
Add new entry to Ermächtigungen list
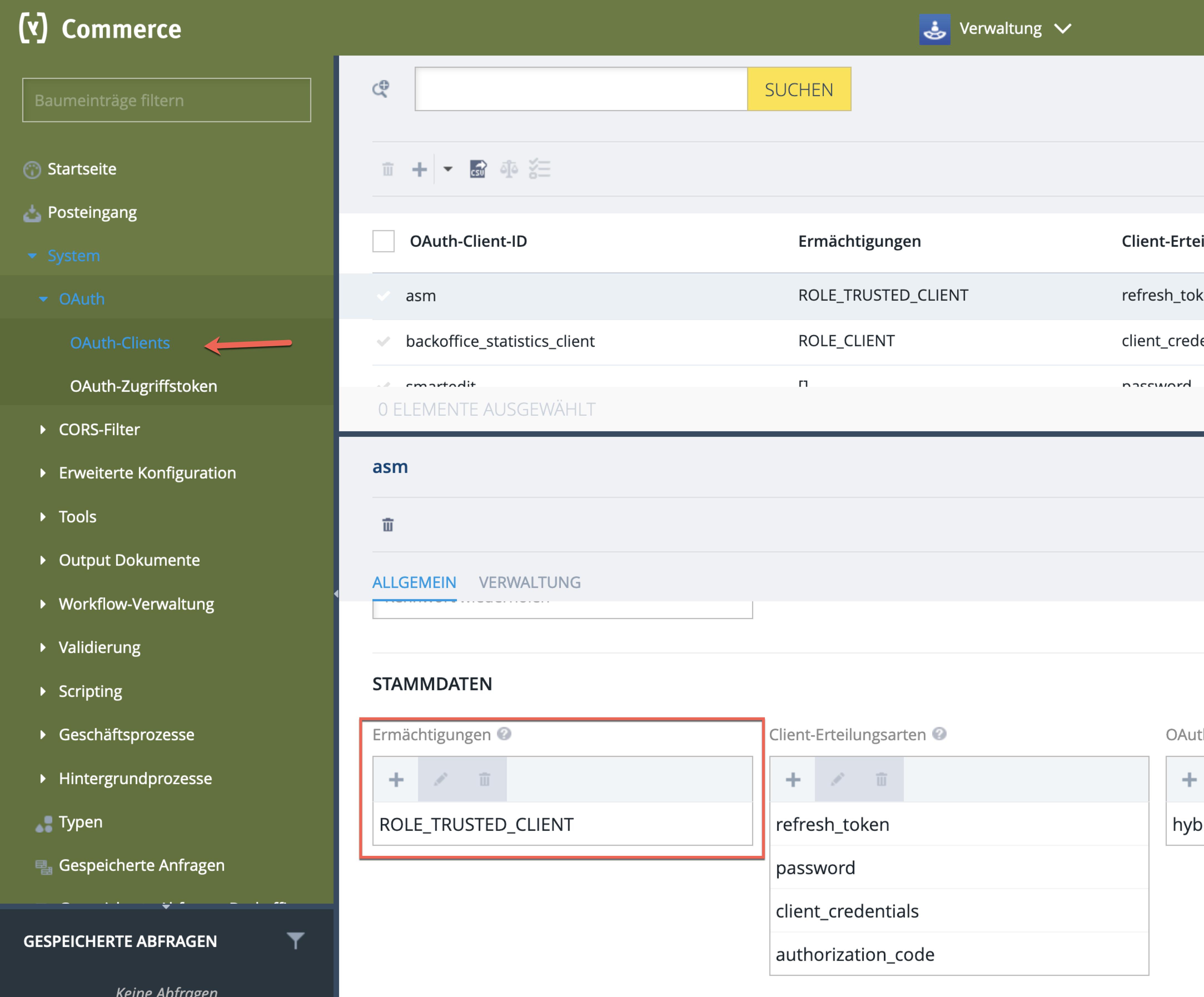pyautogui.click(x=396, y=780)
